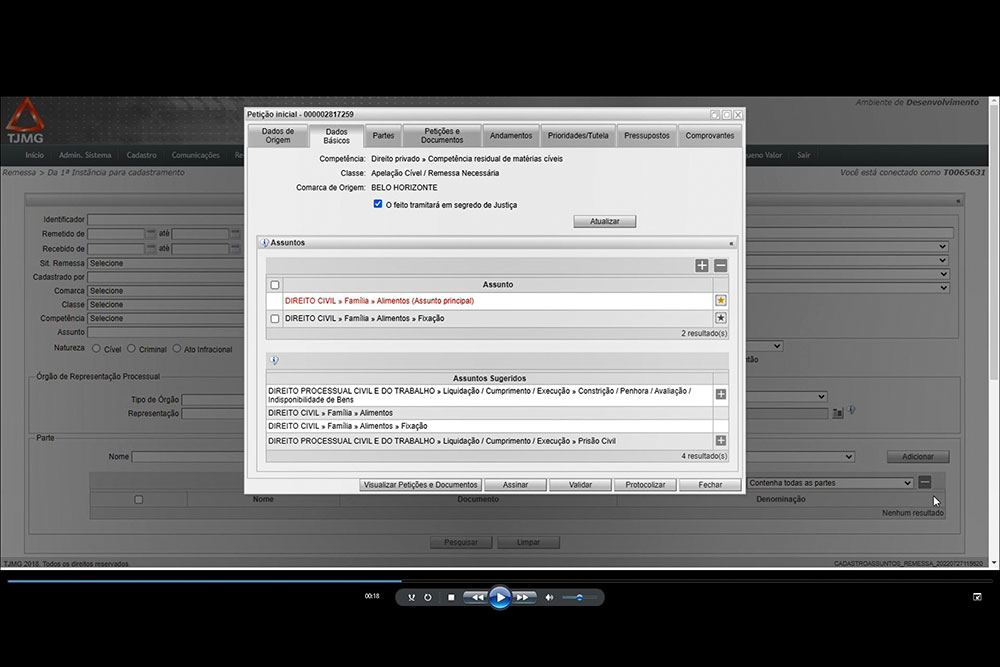Adjust the player volume slider
1000x667 pixels.
click(579, 597)
